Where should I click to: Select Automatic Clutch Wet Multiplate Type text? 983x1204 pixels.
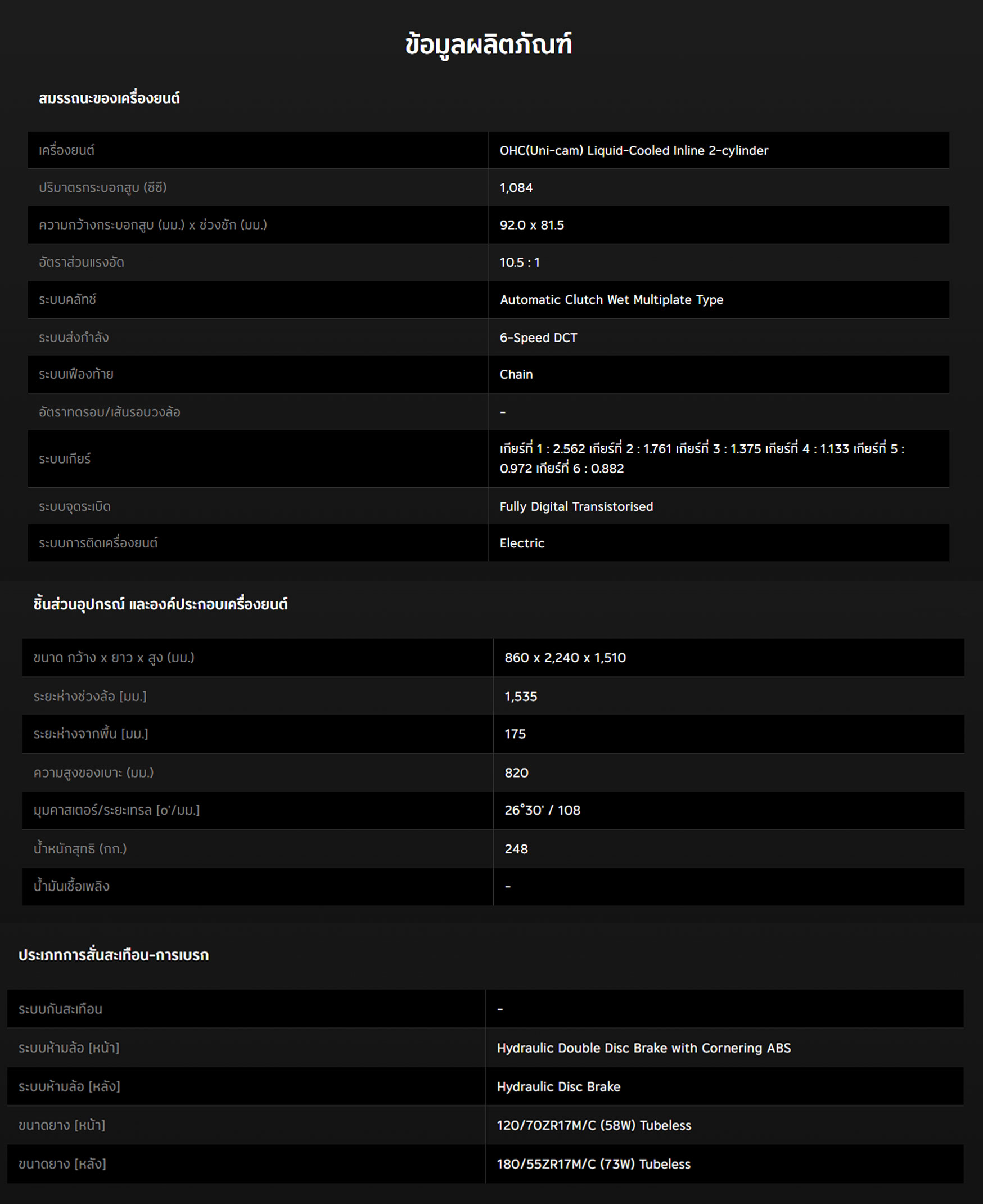[611, 300]
